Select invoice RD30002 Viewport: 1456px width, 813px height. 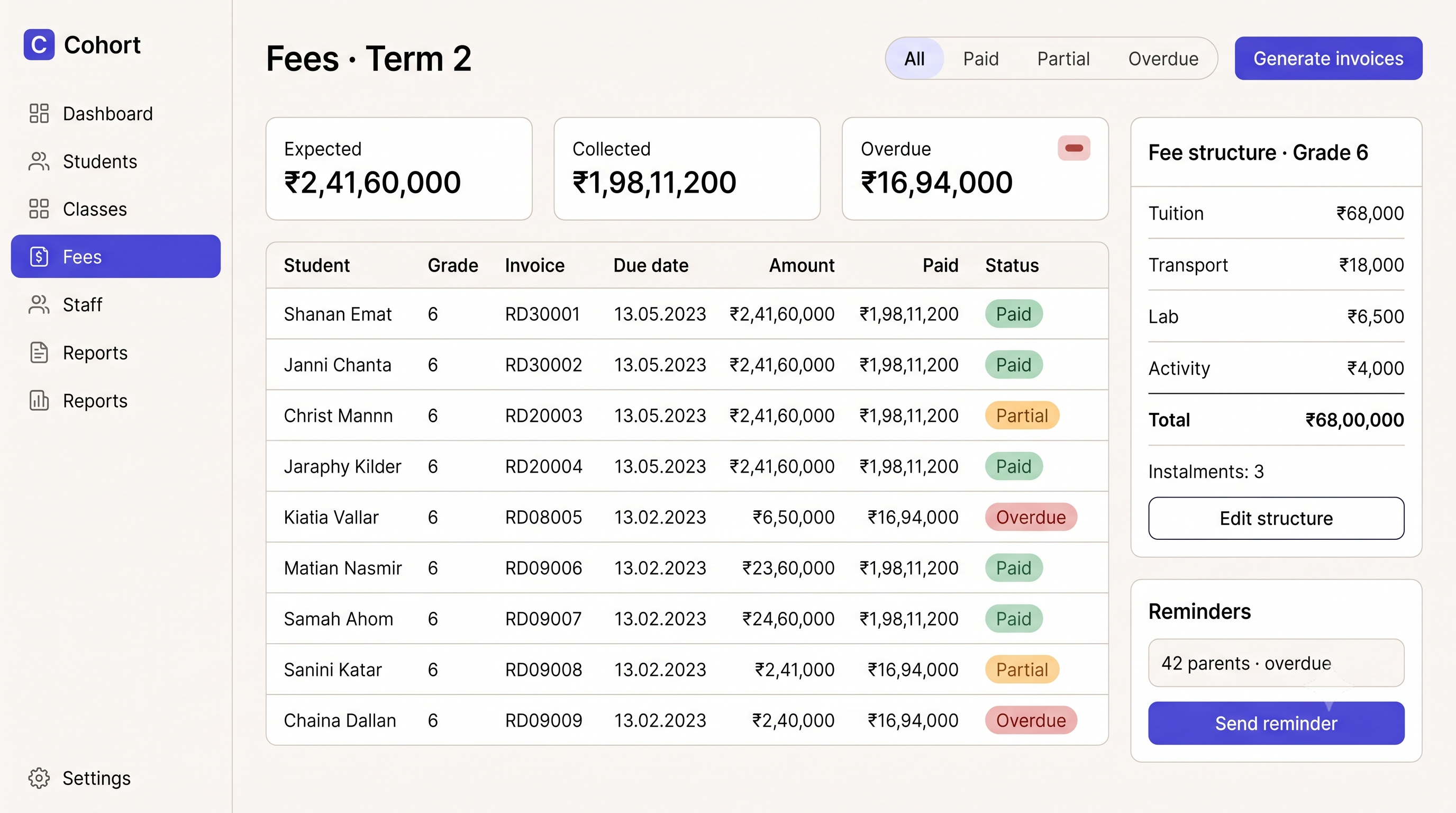[x=543, y=365]
